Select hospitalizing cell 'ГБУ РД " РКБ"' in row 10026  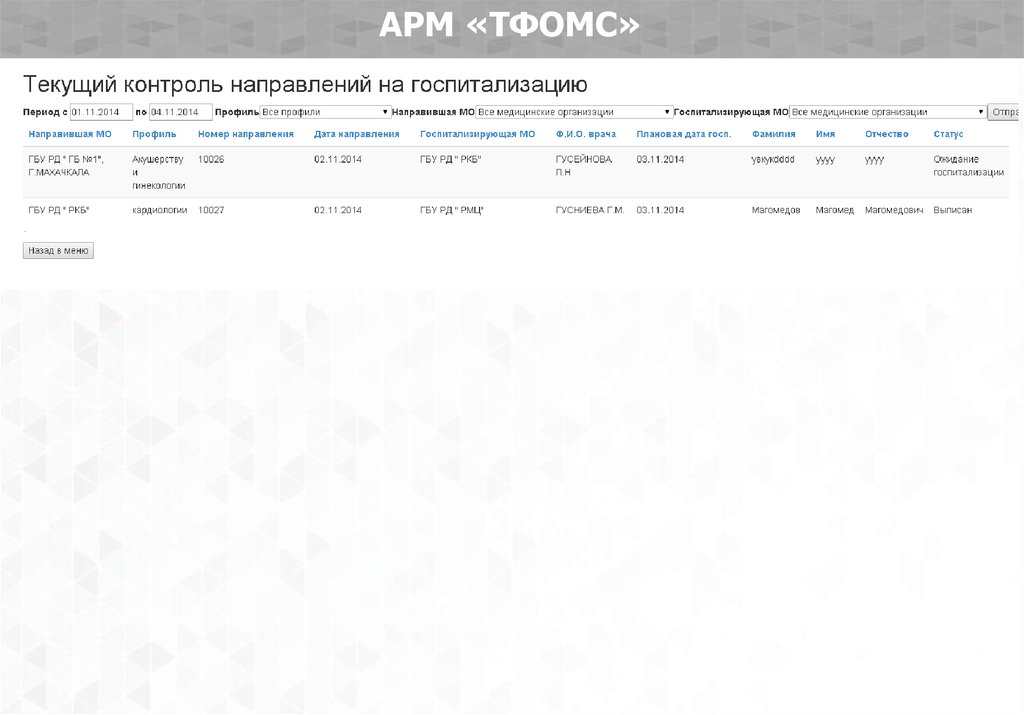point(451,159)
